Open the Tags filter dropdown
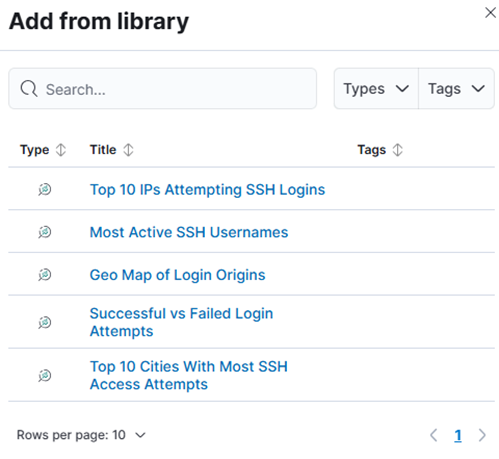 click(456, 89)
